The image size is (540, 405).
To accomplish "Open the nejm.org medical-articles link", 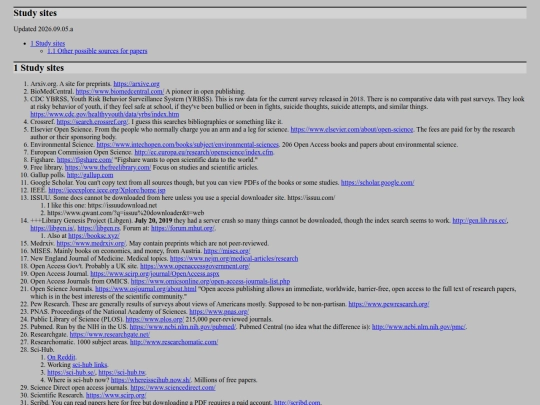I will pyautogui.click(x=234, y=258).
